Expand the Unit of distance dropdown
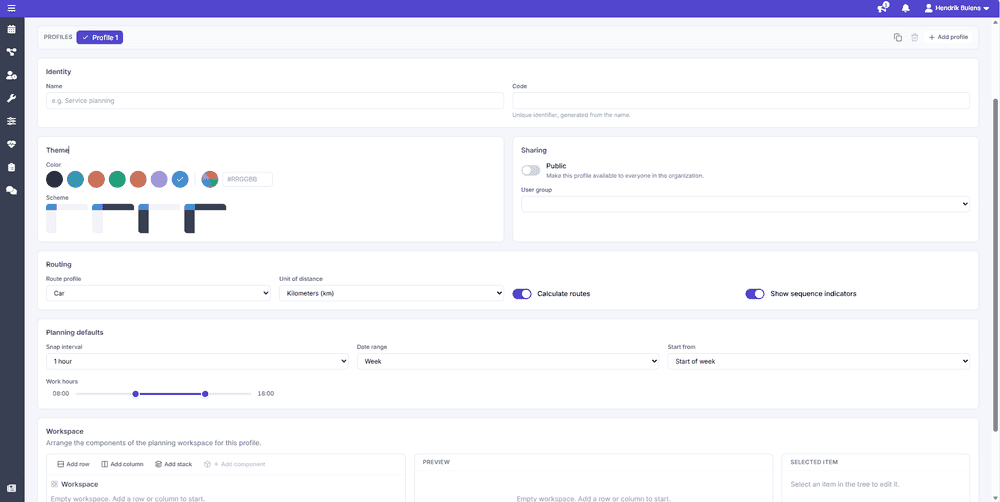 392,293
